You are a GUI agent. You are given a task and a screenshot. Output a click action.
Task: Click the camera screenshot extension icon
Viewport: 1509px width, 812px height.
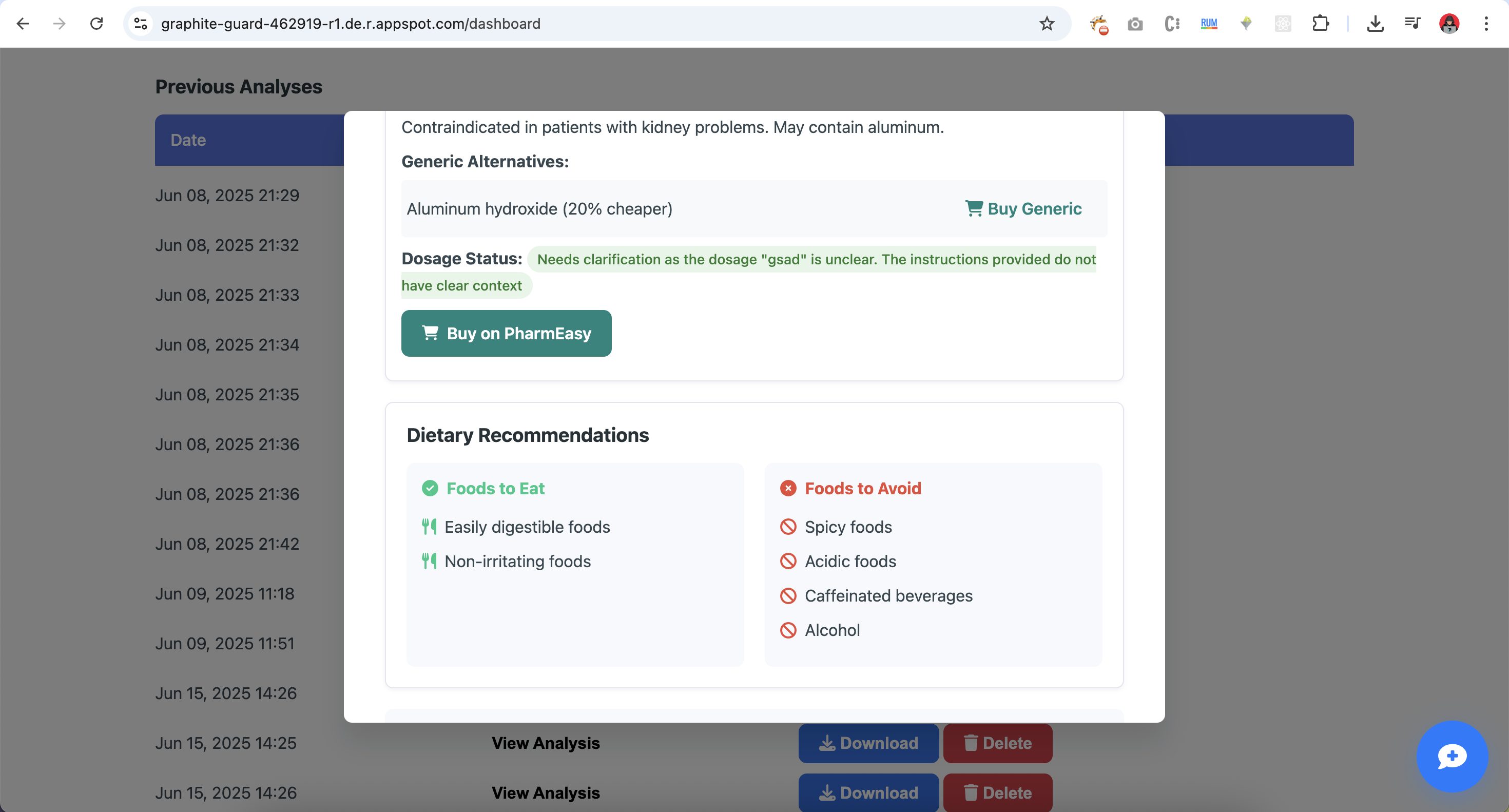point(1135,24)
